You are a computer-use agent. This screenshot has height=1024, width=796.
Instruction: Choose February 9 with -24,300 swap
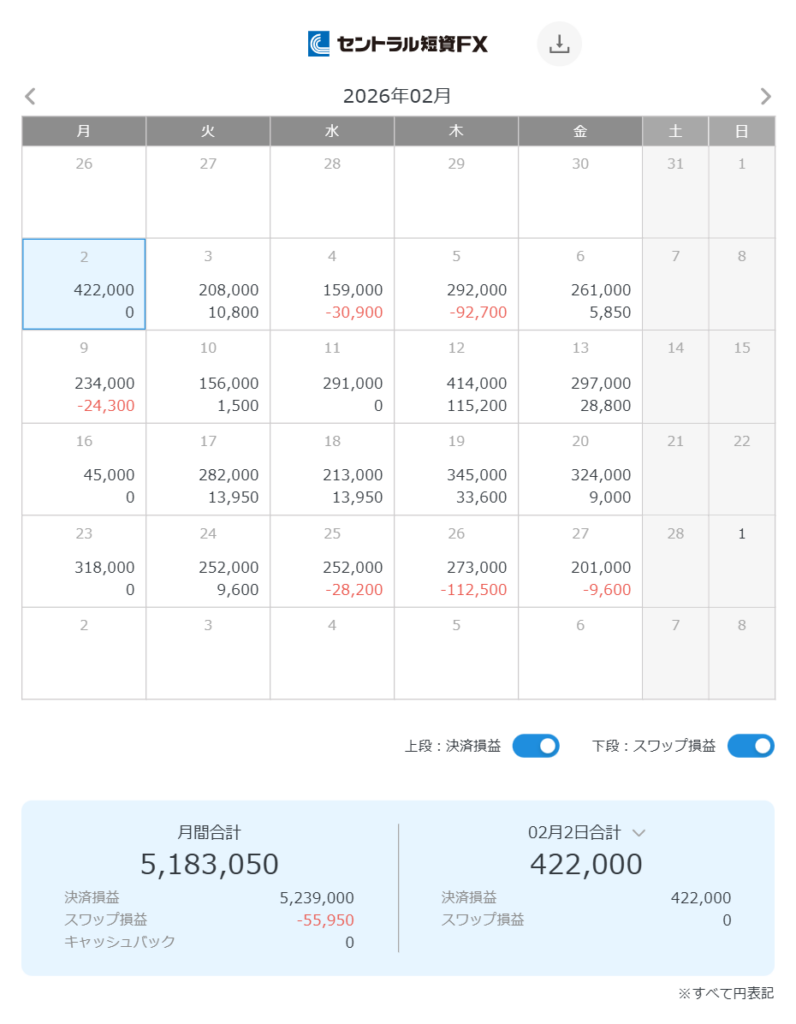click(x=84, y=377)
